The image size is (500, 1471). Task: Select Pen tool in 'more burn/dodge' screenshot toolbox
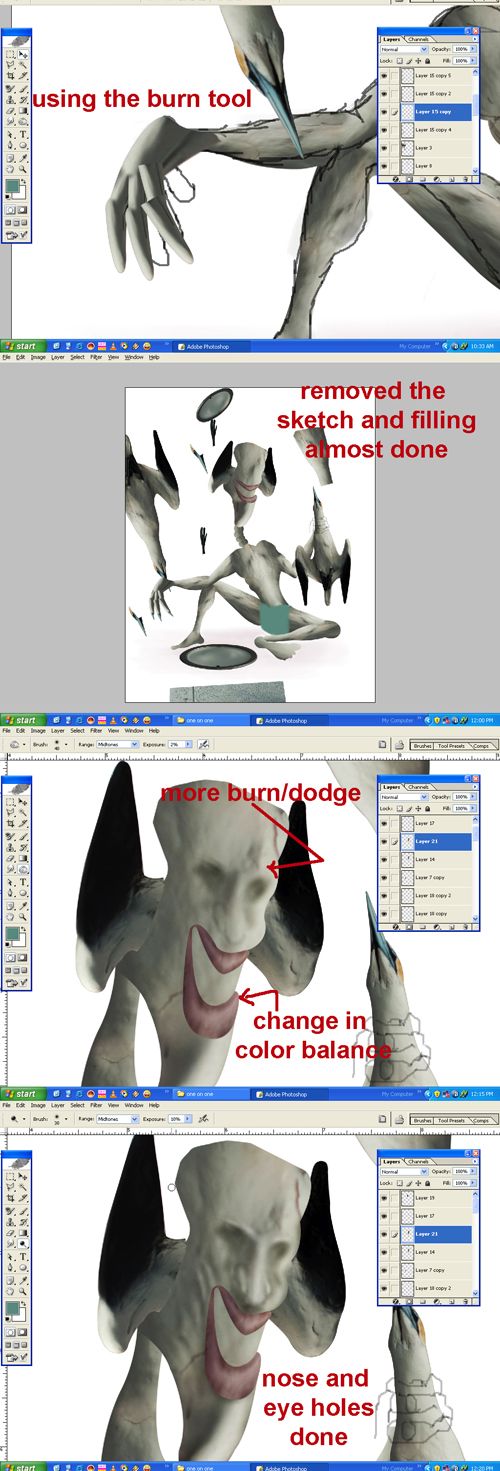[x=10, y=893]
